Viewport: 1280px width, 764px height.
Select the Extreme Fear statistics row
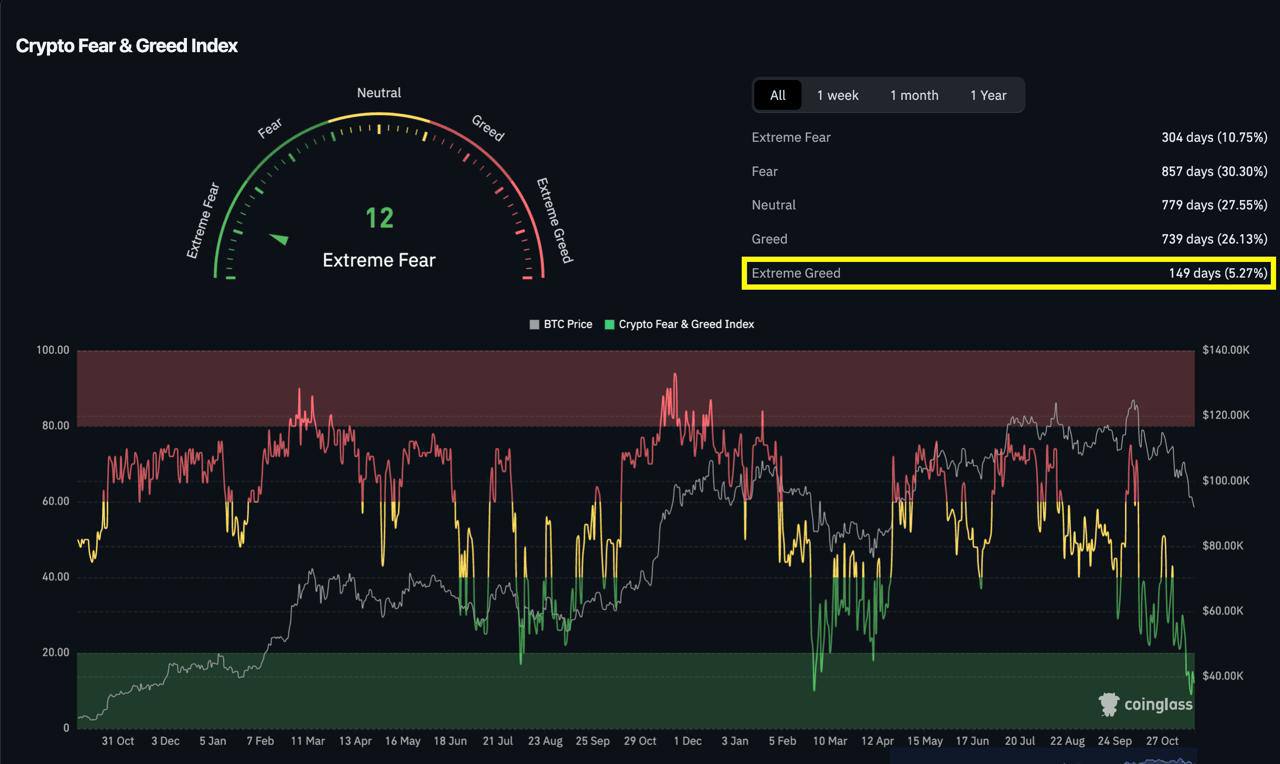[1009, 137]
